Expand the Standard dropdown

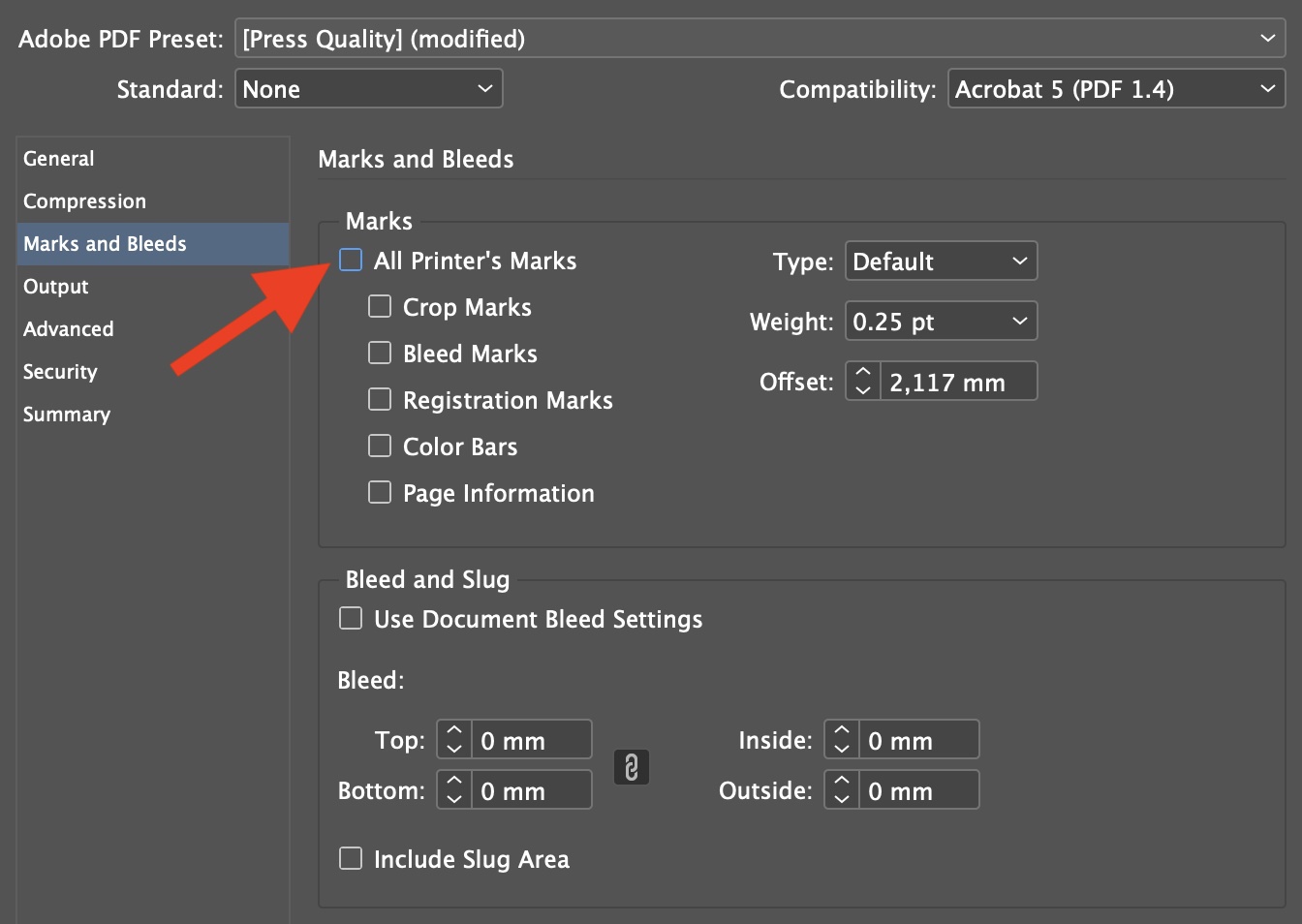tap(368, 89)
